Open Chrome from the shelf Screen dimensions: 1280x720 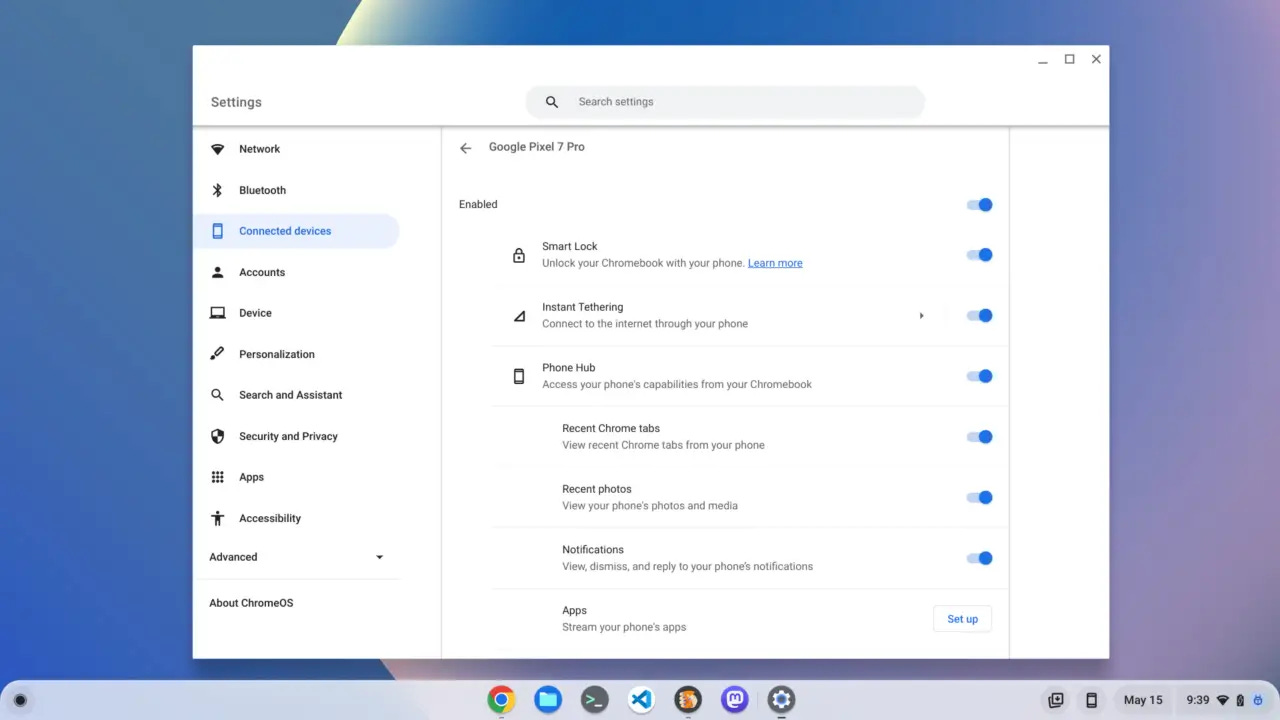[501, 700]
